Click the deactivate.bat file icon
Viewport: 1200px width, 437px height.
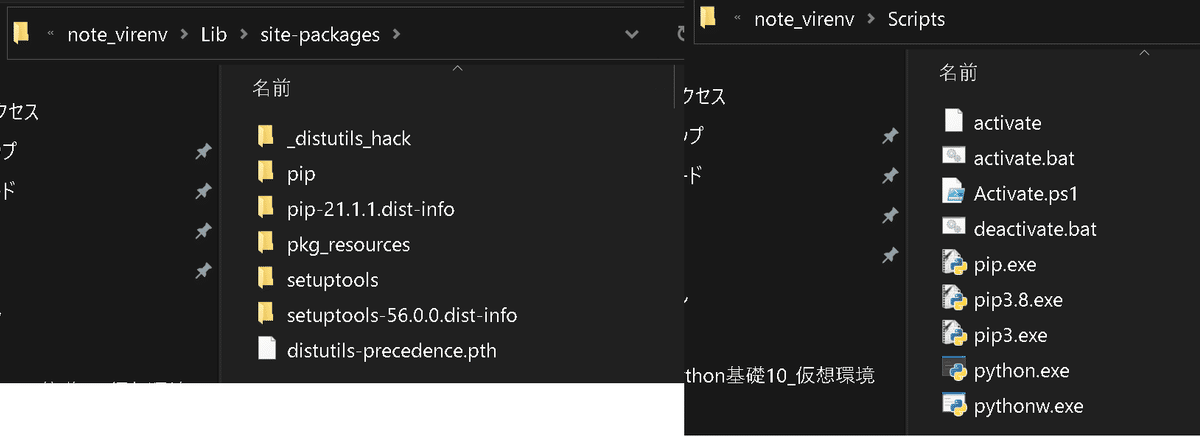pos(953,228)
